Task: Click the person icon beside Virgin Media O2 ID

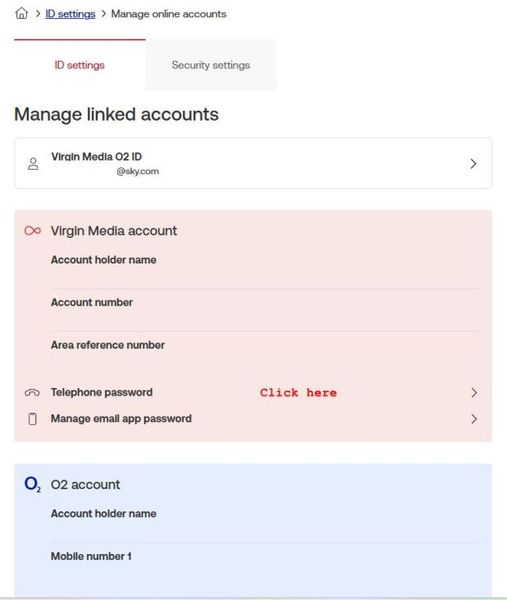Action: coord(33,164)
